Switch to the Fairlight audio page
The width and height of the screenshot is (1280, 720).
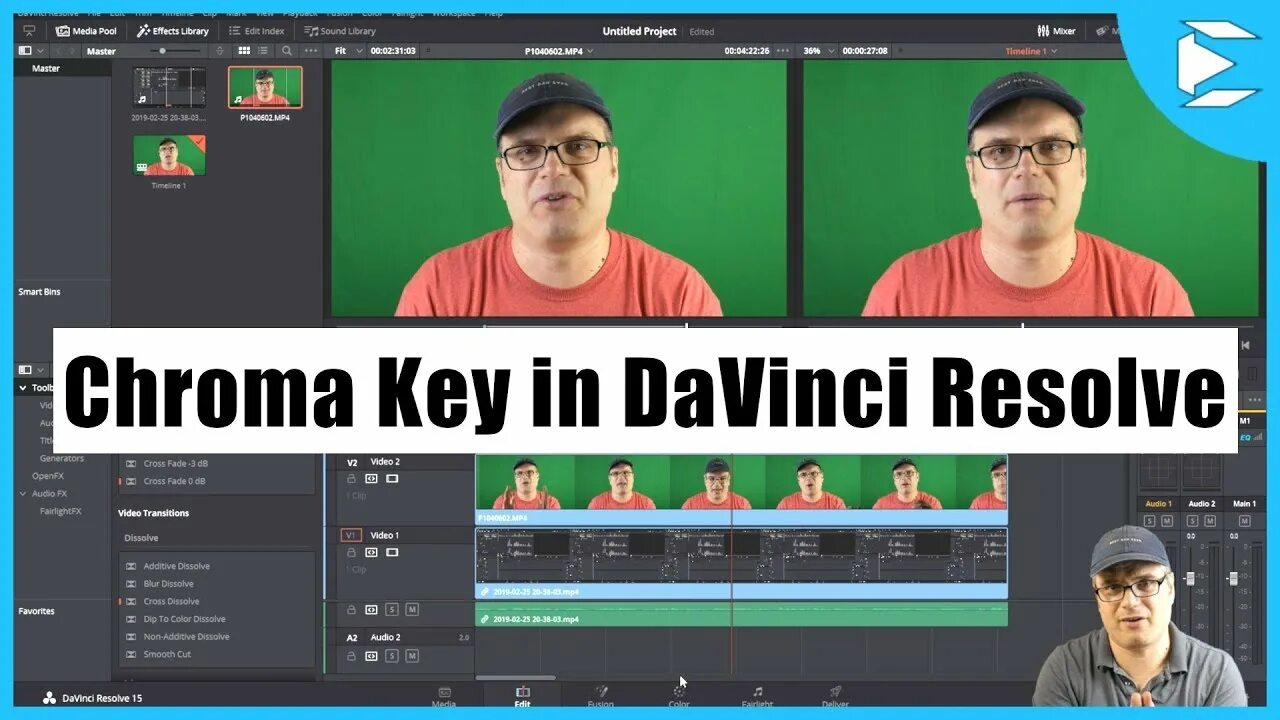tap(757, 697)
